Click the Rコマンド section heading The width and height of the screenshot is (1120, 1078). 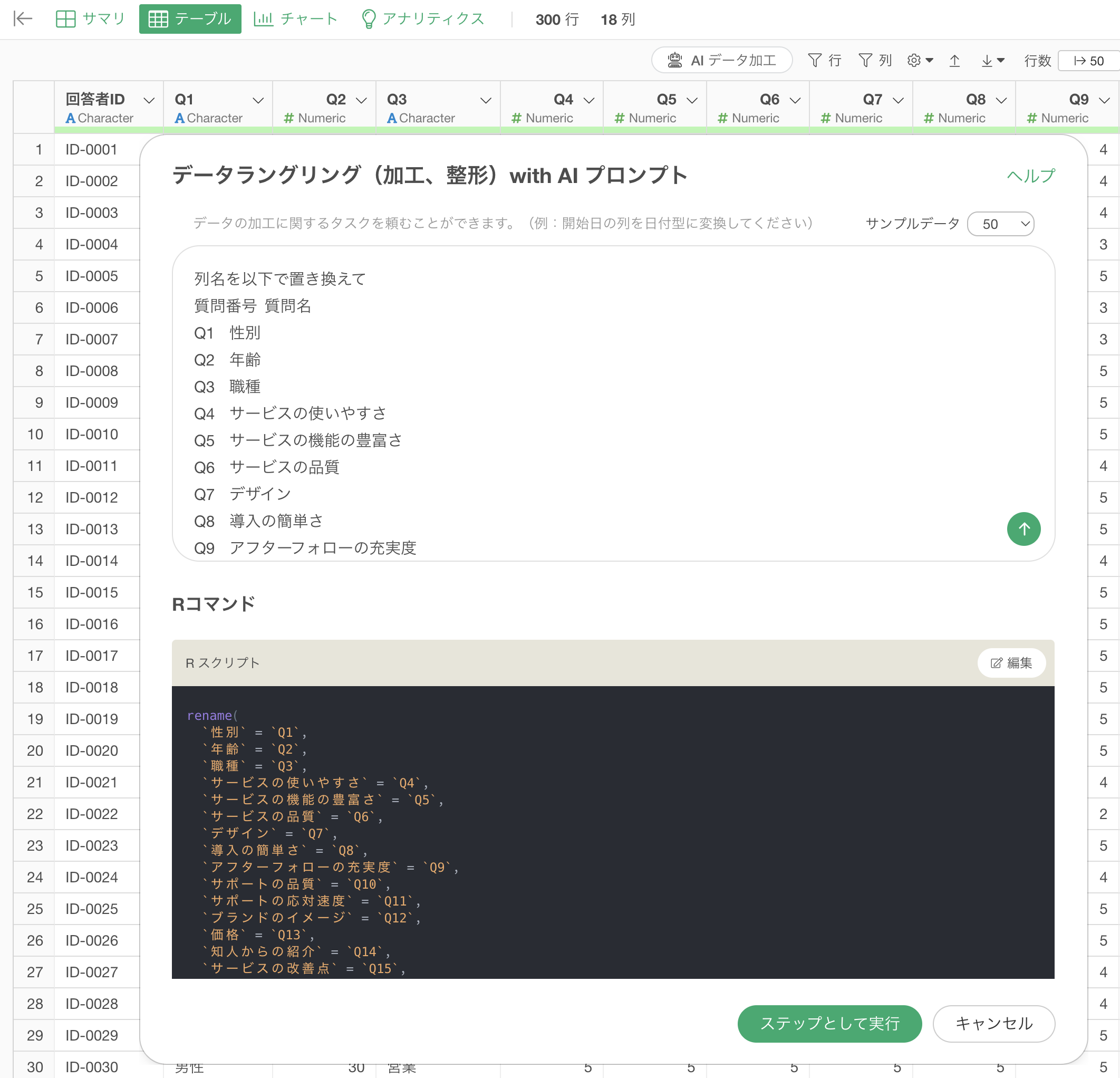point(213,603)
